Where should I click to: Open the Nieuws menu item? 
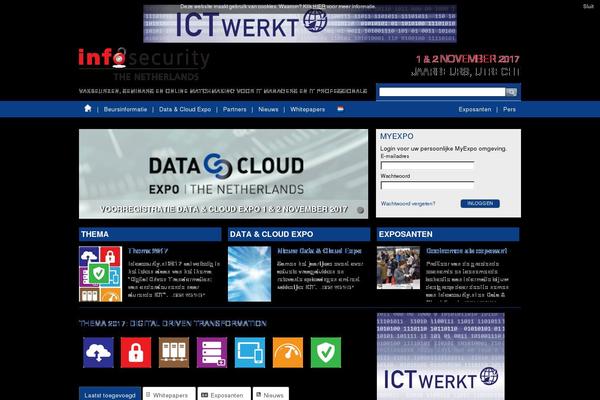tap(268, 109)
